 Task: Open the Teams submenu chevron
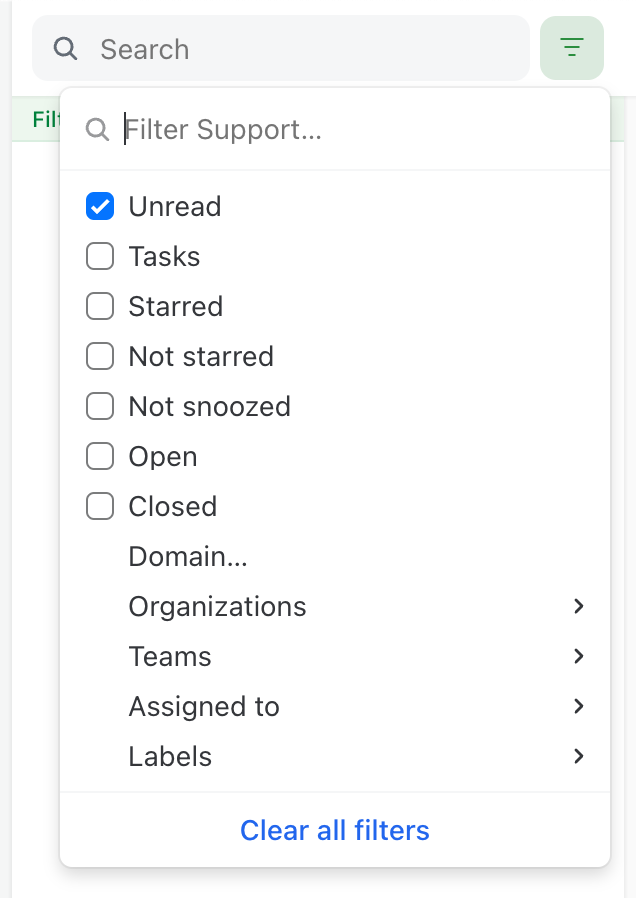click(578, 656)
